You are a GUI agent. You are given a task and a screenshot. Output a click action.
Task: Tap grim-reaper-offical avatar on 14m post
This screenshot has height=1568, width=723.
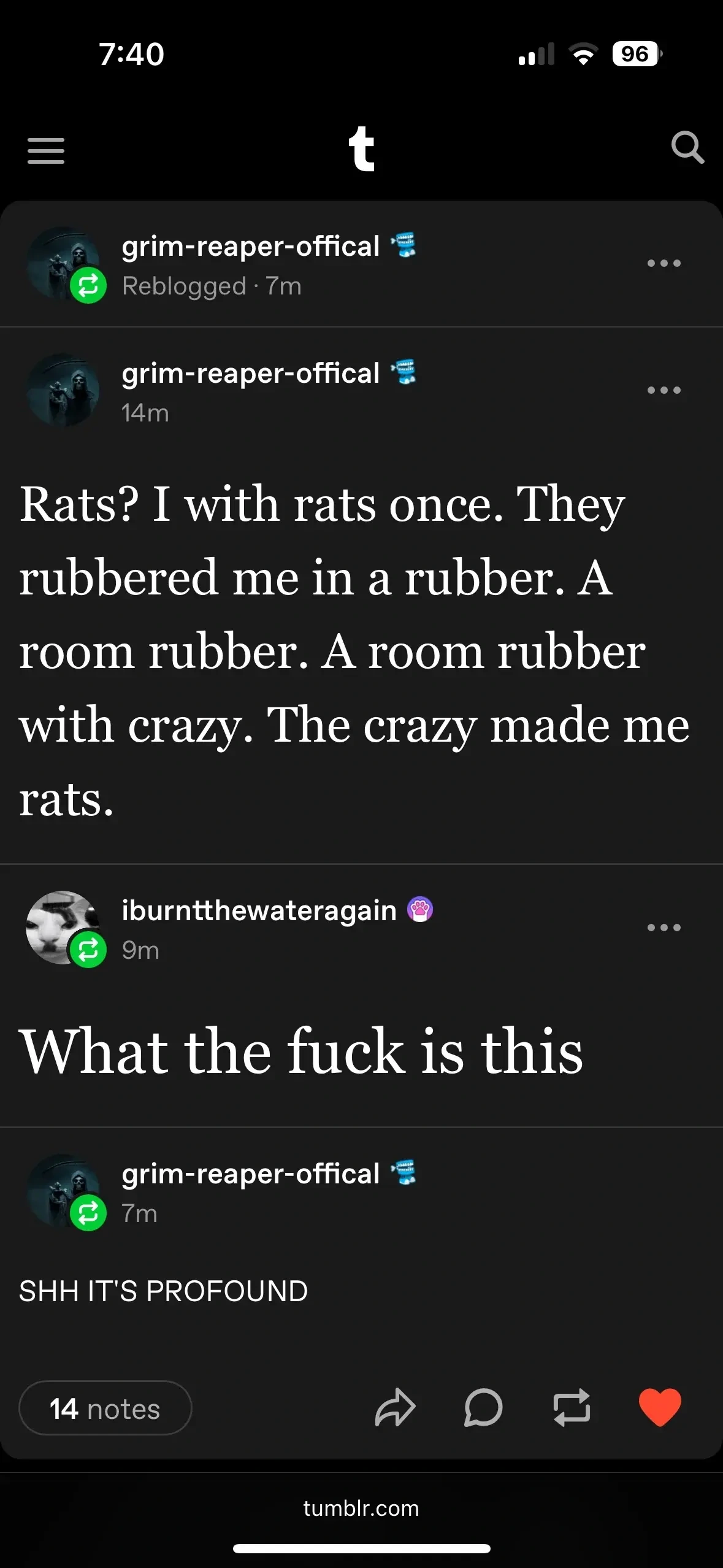click(x=63, y=390)
